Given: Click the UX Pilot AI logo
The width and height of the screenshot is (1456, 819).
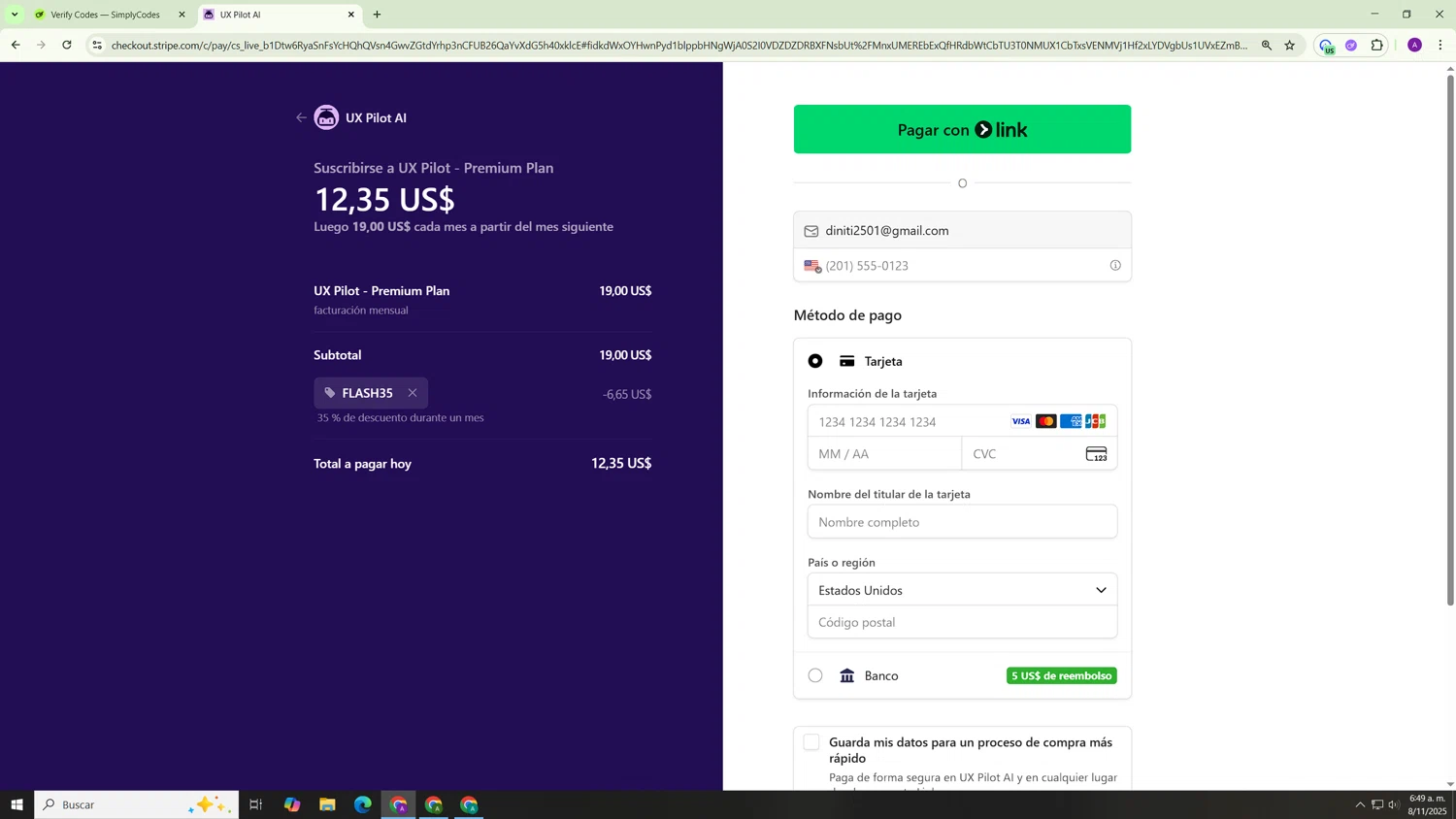Looking at the screenshot, I should click(326, 117).
